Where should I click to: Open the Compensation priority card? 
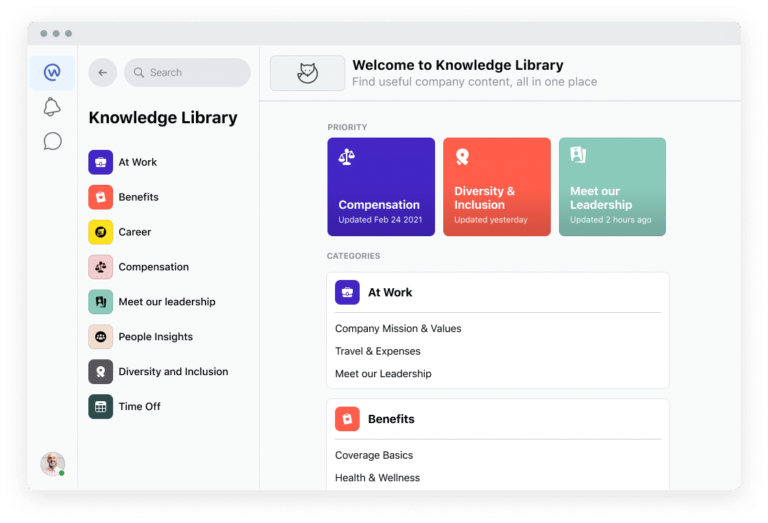[381, 187]
